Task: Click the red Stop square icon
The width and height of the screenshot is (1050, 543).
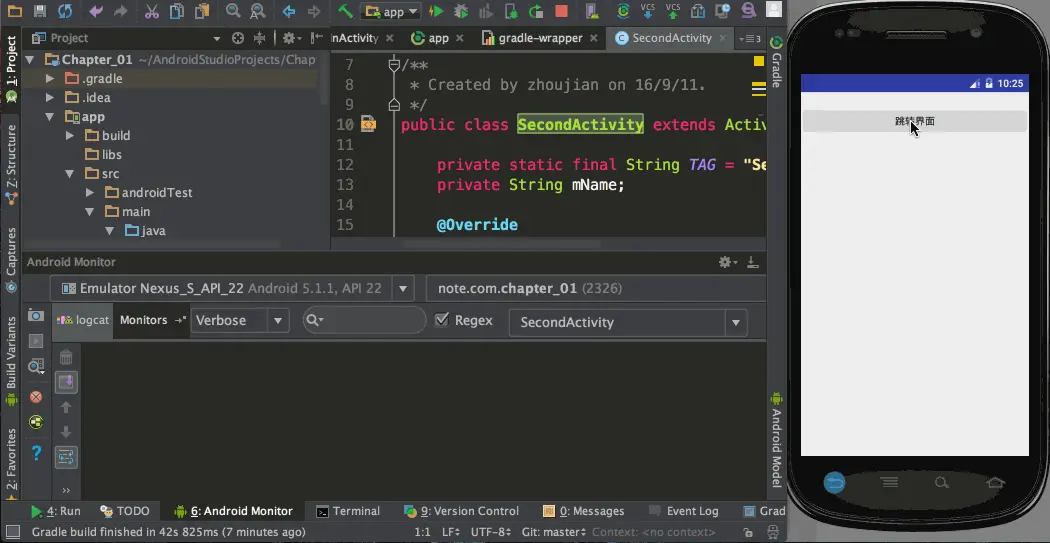Action: point(561,11)
